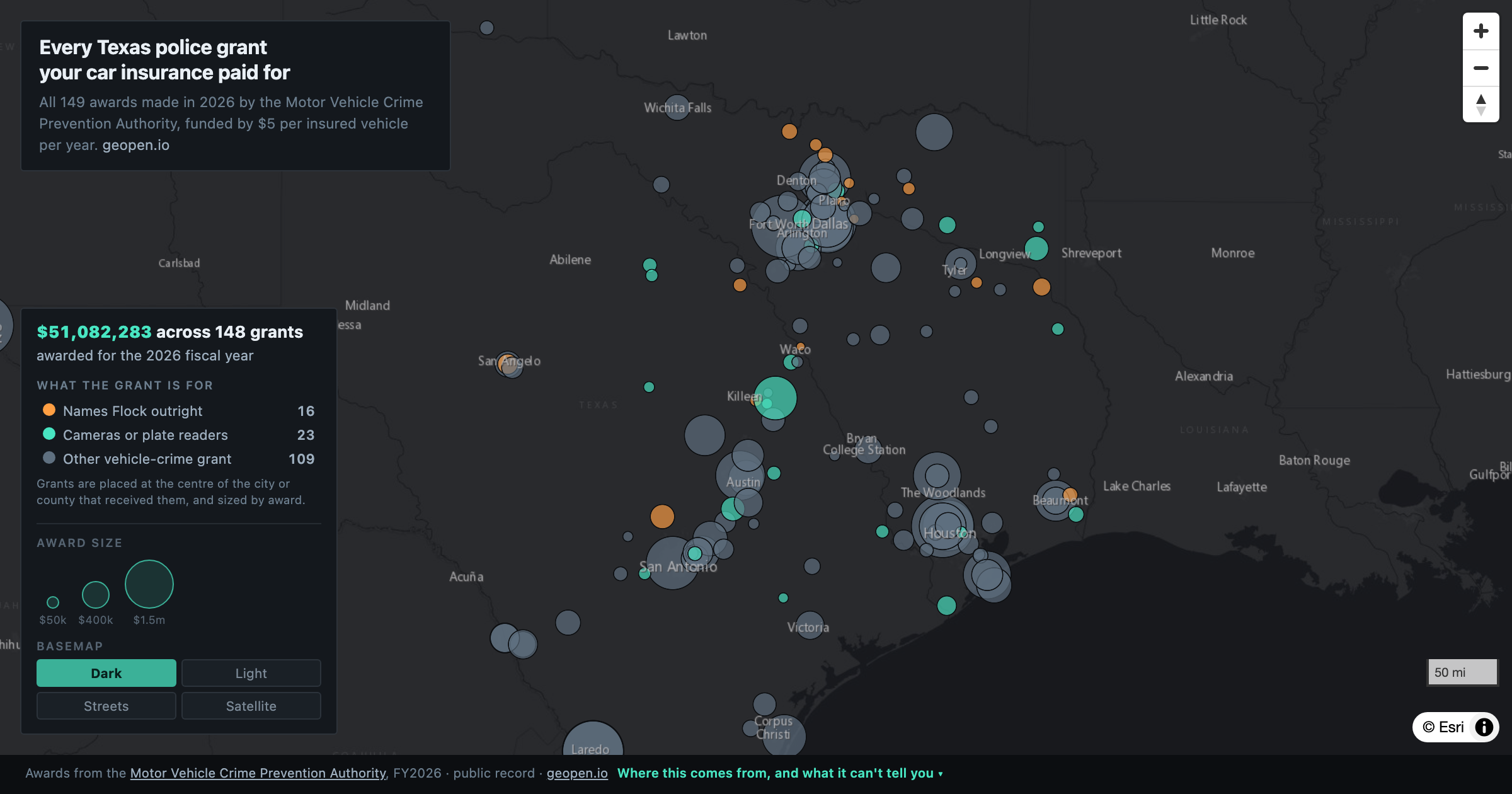This screenshot has height=794, width=1512.
Task: Click the $1.5m award size circle
Action: coord(149,584)
